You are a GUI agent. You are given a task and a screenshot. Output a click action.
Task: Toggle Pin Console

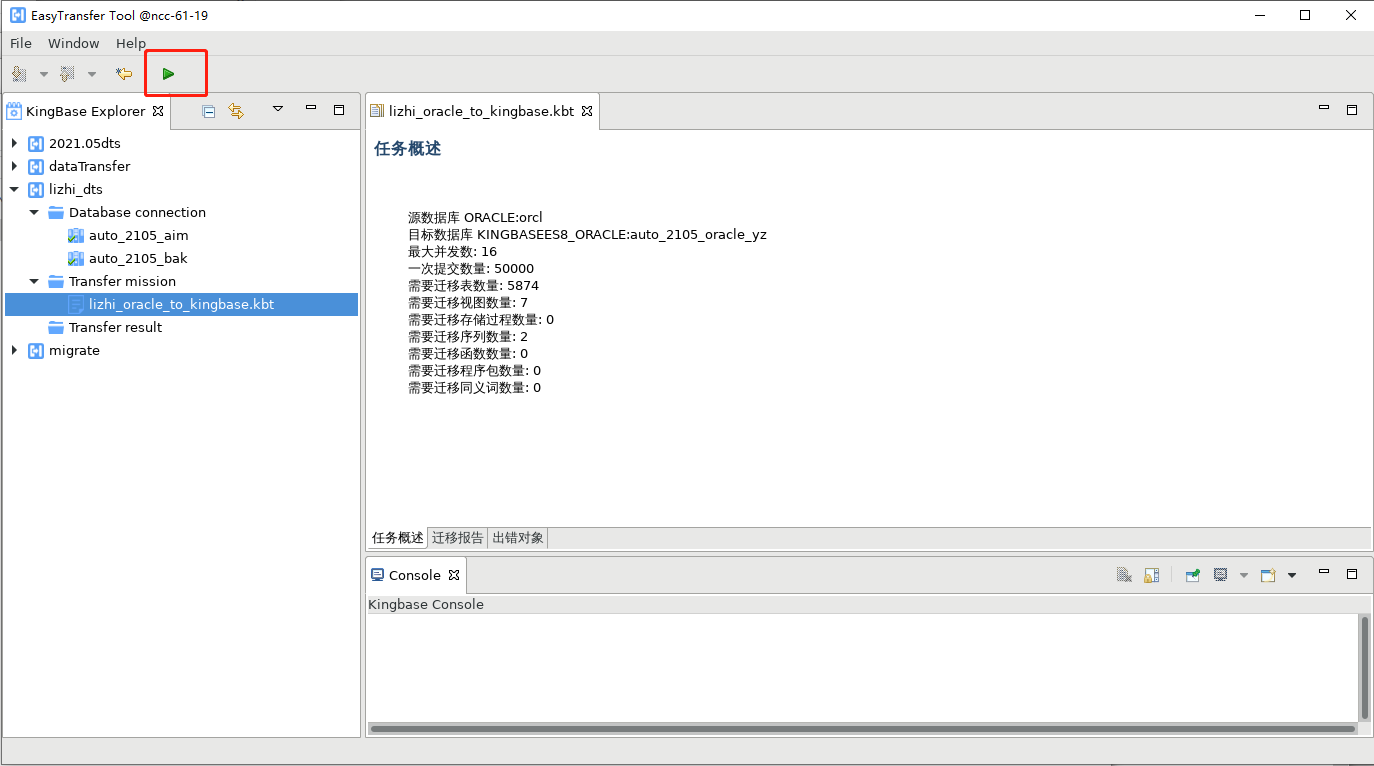1193,575
